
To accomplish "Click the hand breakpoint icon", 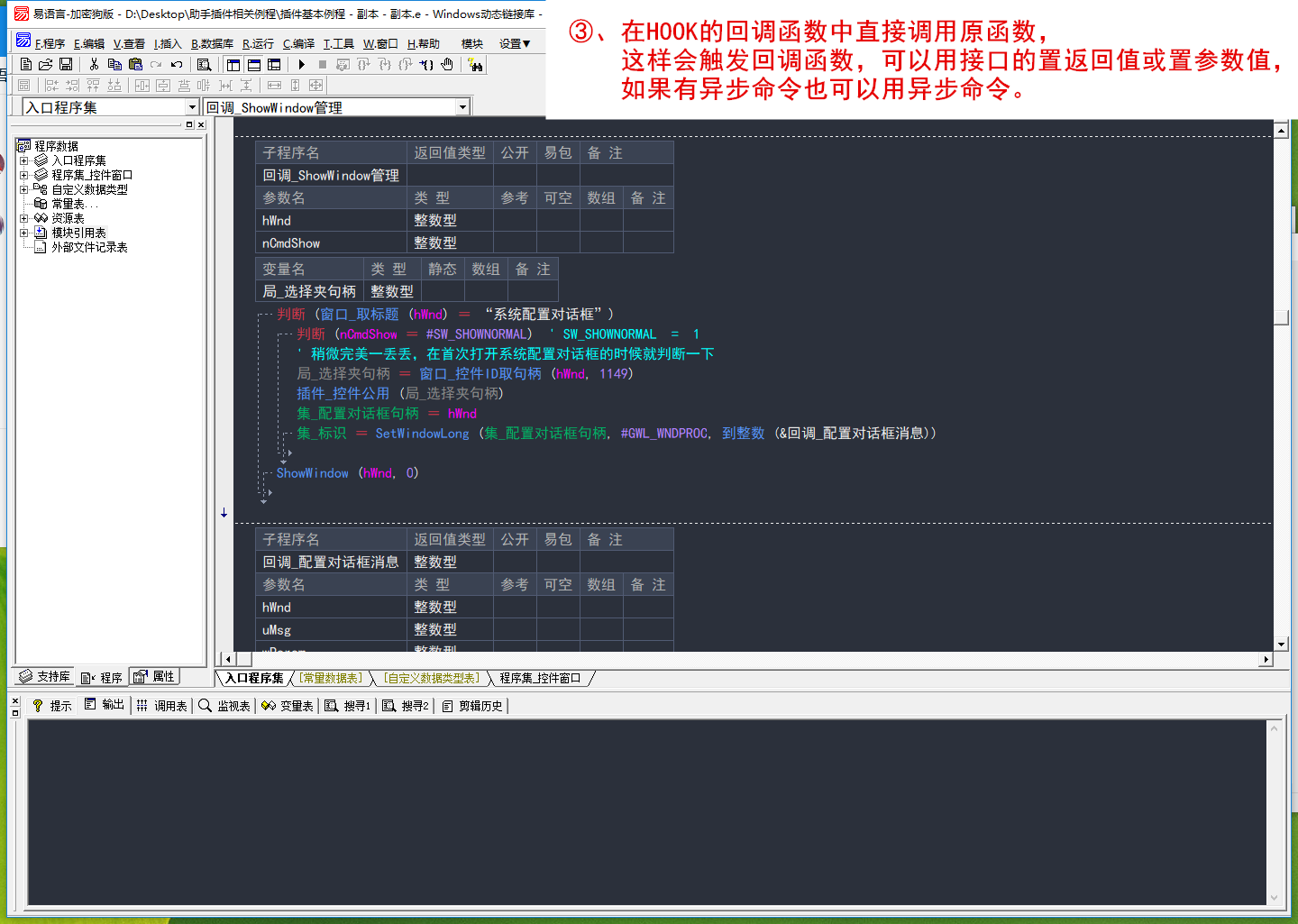I will pyautogui.click(x=447, y=65).
